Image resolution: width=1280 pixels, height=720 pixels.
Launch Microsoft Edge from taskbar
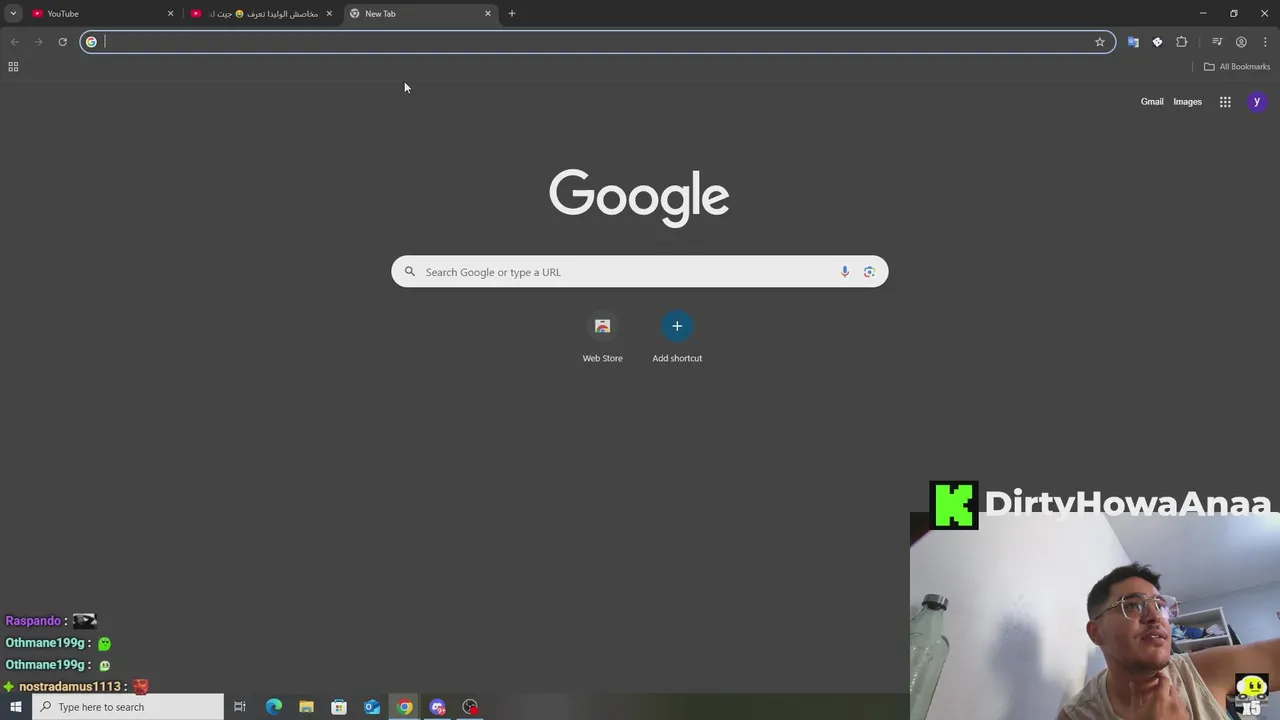pos(273,707)
